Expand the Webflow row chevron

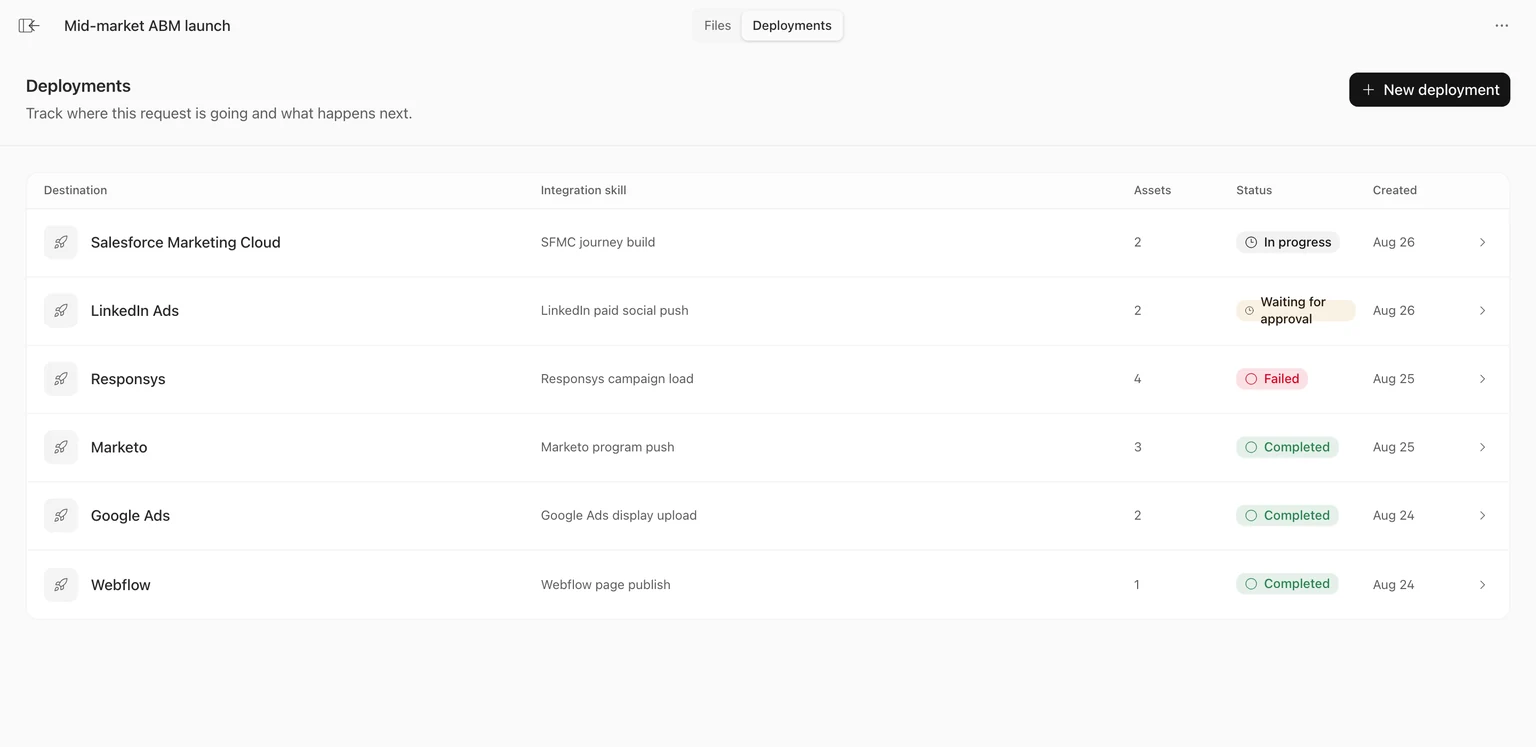click(x=1482, y=585)
